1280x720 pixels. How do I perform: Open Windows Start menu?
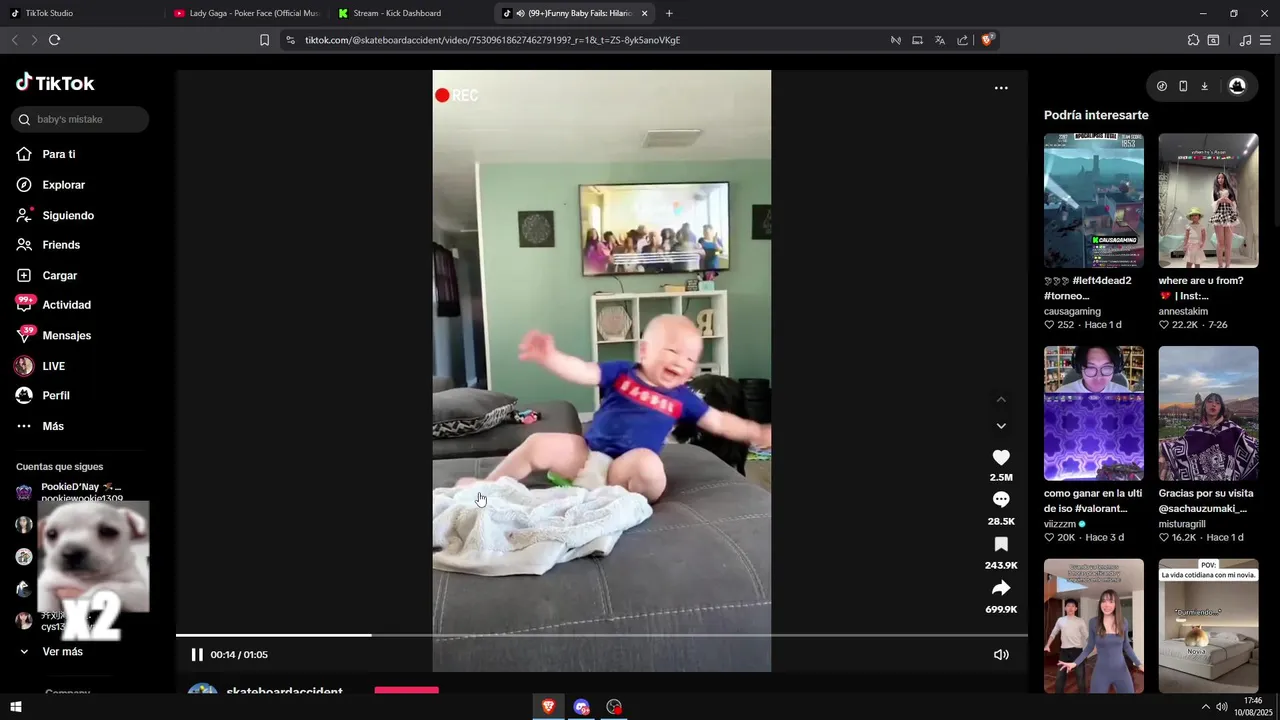(15, 707)
